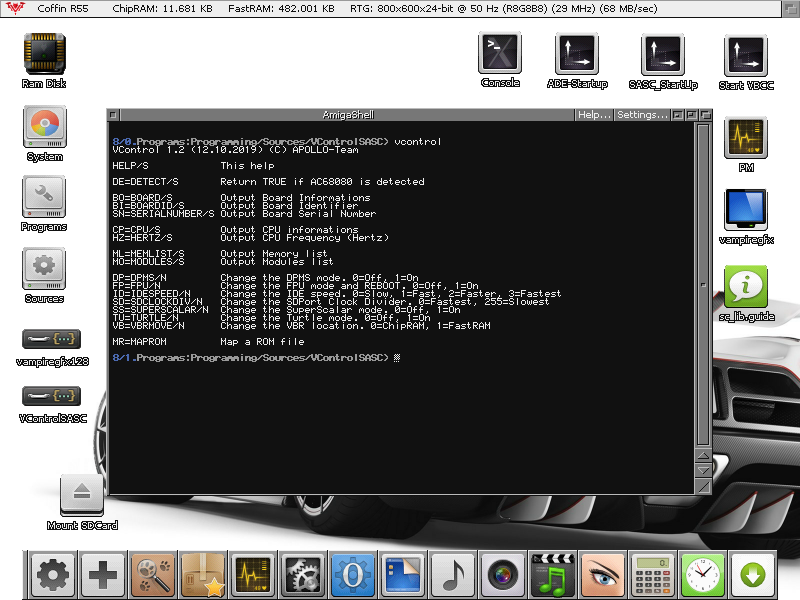Click AmigaShell zoom gadget in titlebar
Screen dimensions: 800x600
691,115
